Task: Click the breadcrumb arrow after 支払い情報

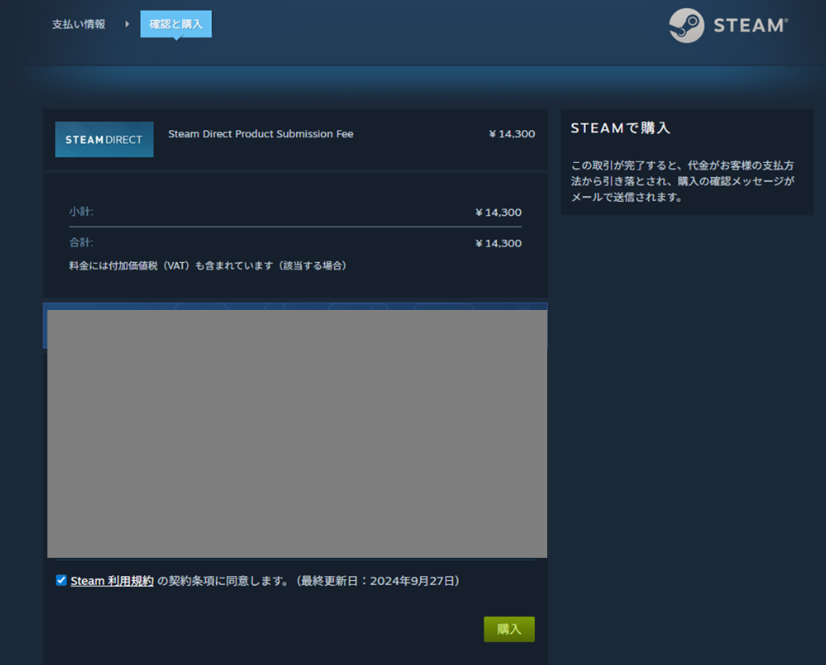Action: coord(127,24)
